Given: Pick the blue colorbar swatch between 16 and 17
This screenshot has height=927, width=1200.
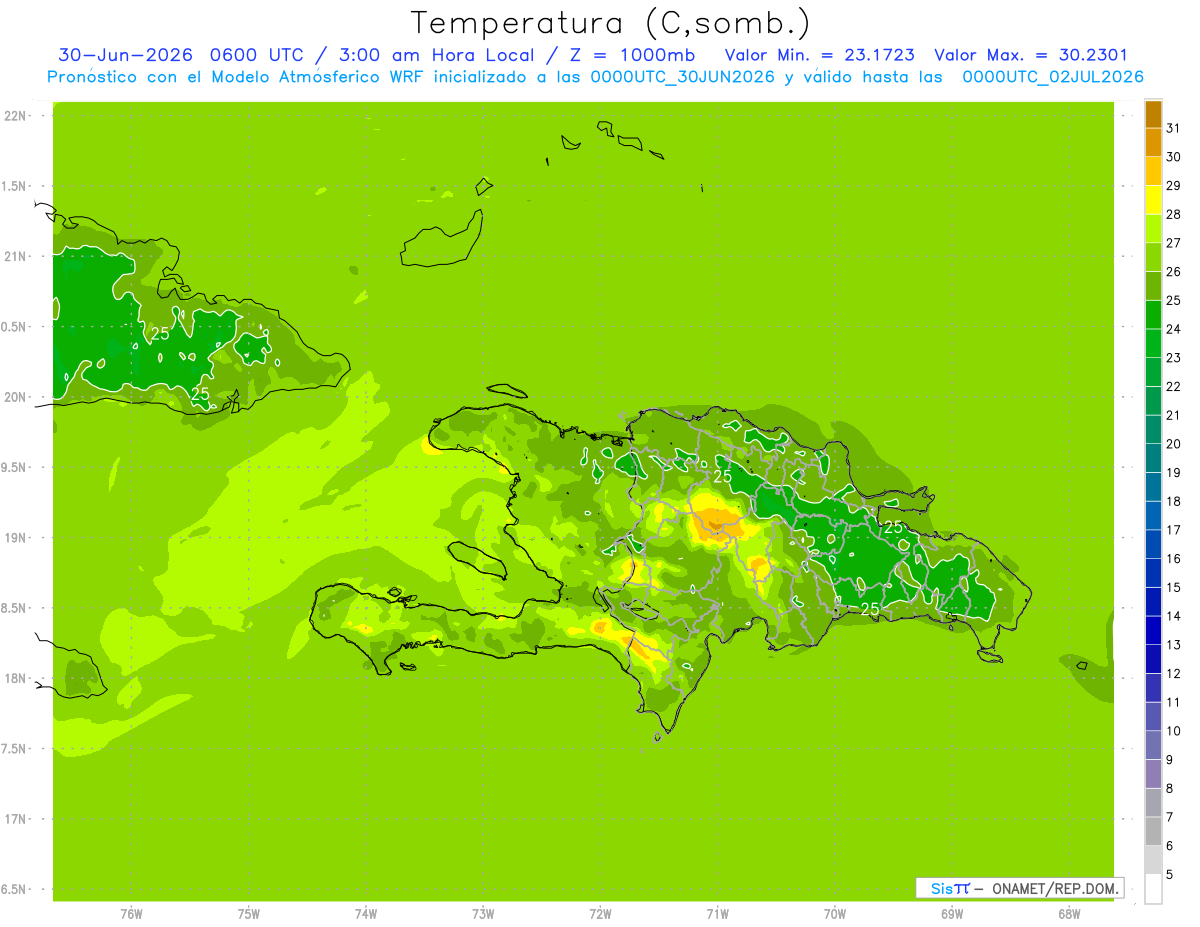Looking at the screenshot, I should click(x=1153, y=545).
